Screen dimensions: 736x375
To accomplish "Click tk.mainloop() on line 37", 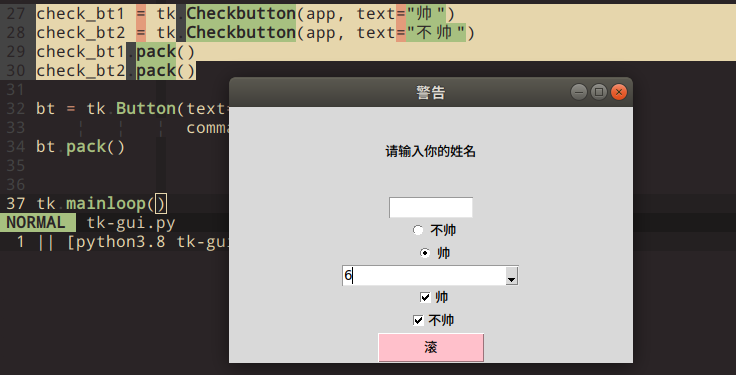I will coord(101,204).
